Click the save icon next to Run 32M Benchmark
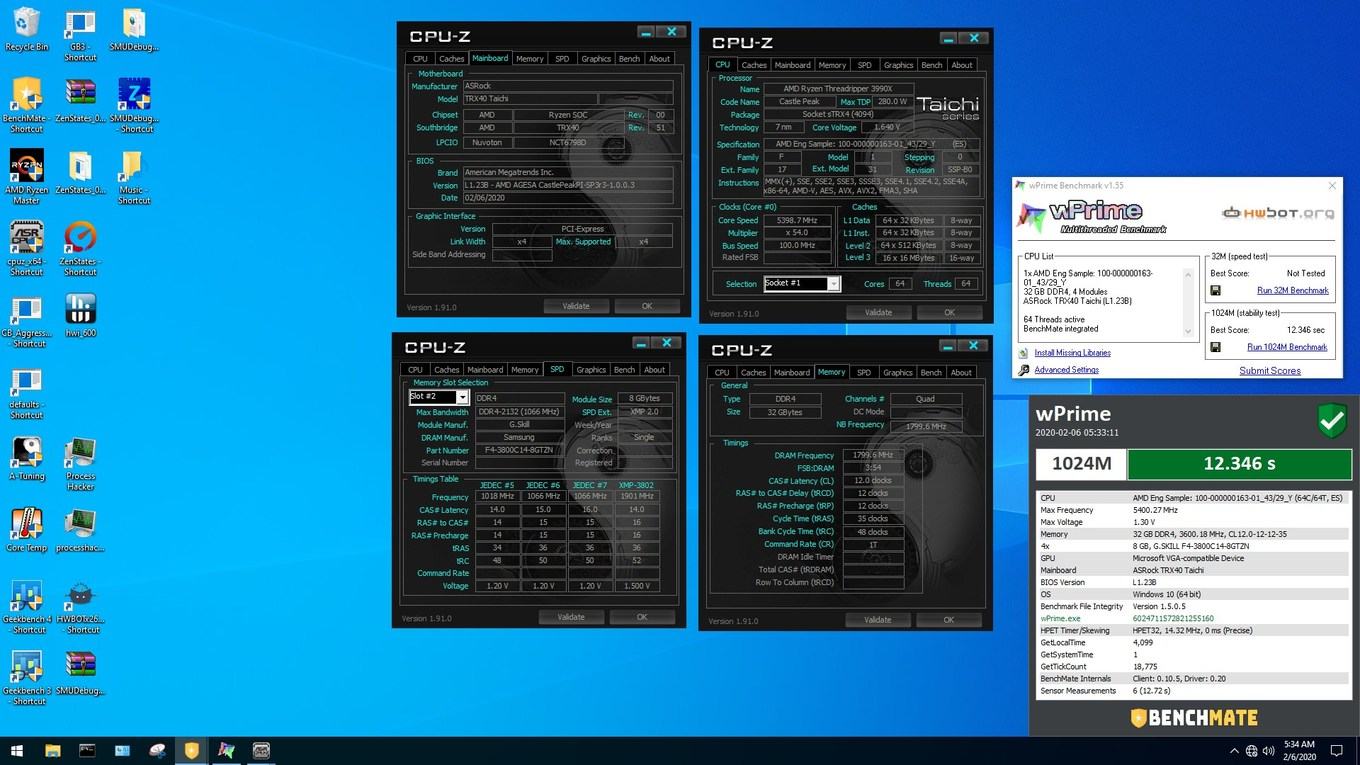 tap(1215, 291)
